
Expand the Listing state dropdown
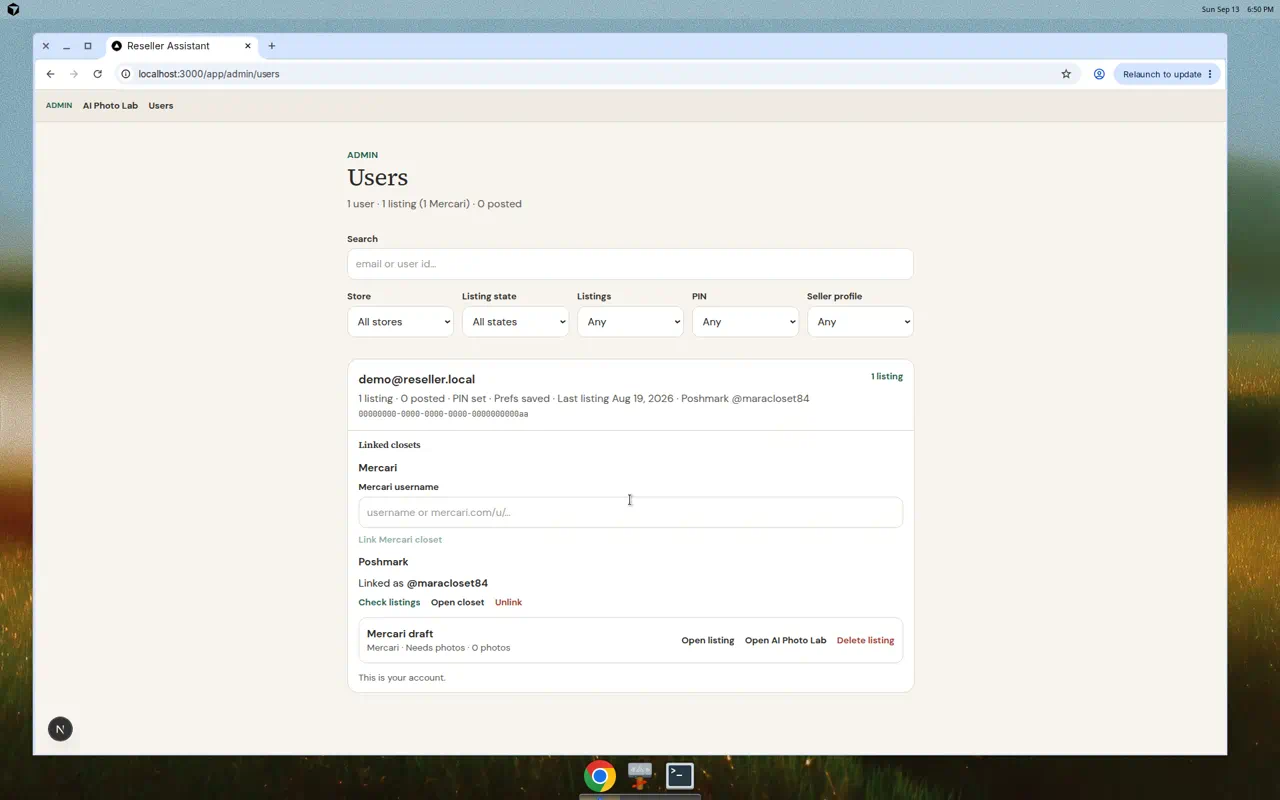click(515, 322)
